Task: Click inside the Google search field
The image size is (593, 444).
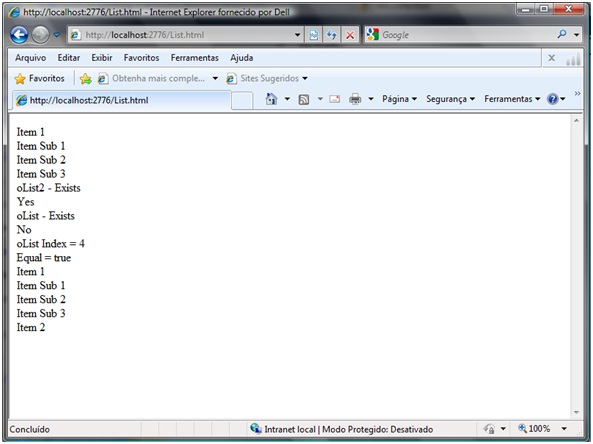Action: [467, 35]
